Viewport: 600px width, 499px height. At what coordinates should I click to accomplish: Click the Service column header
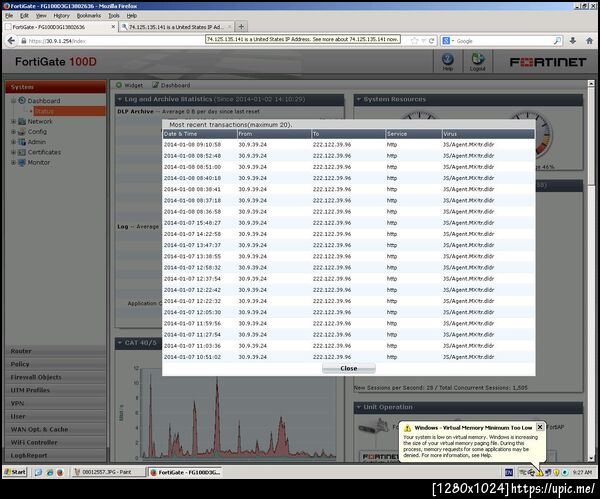coord(414,134)
